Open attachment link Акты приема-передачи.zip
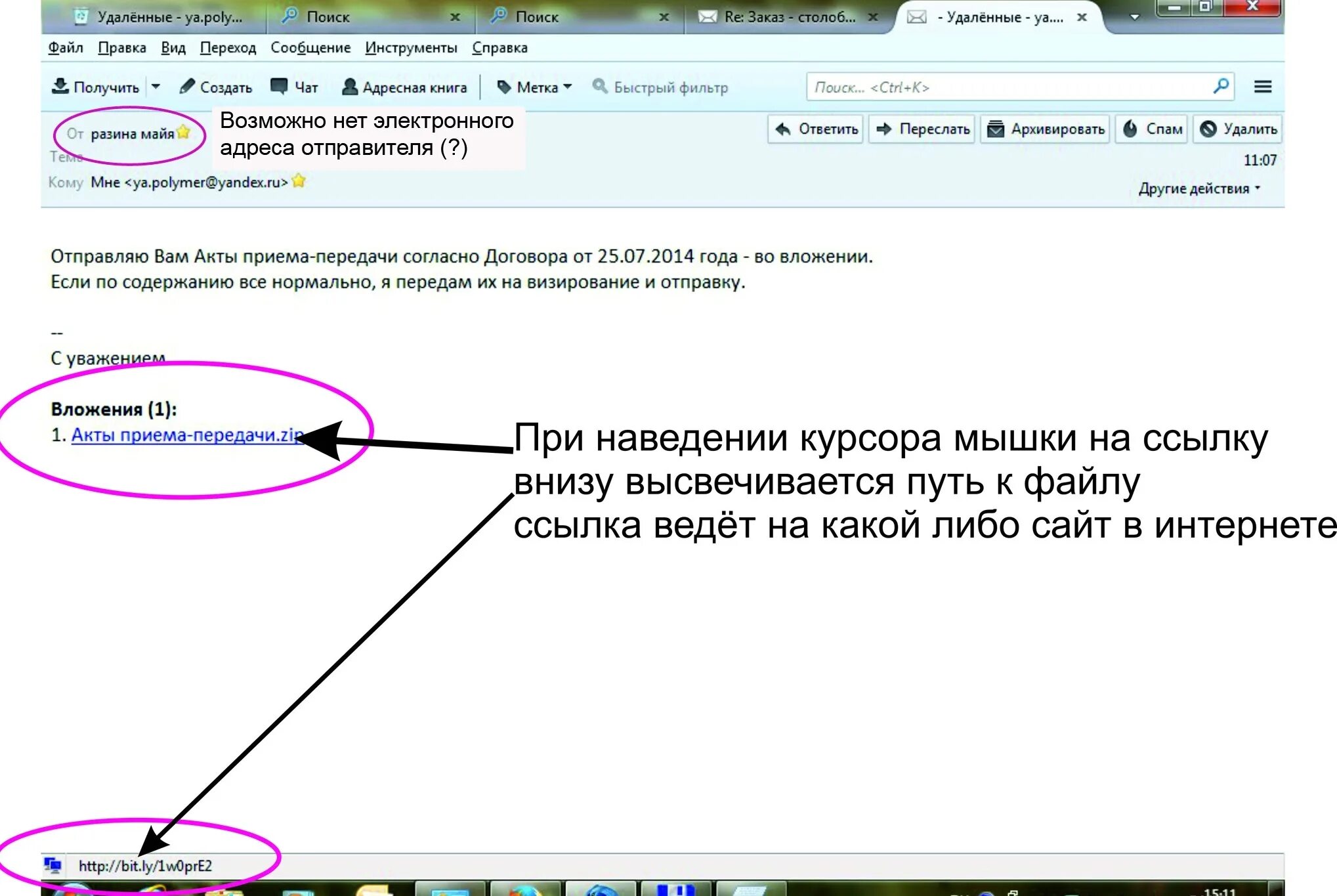Image resolution: width=1337 pixels, height=896 pixels. [187, 435]
